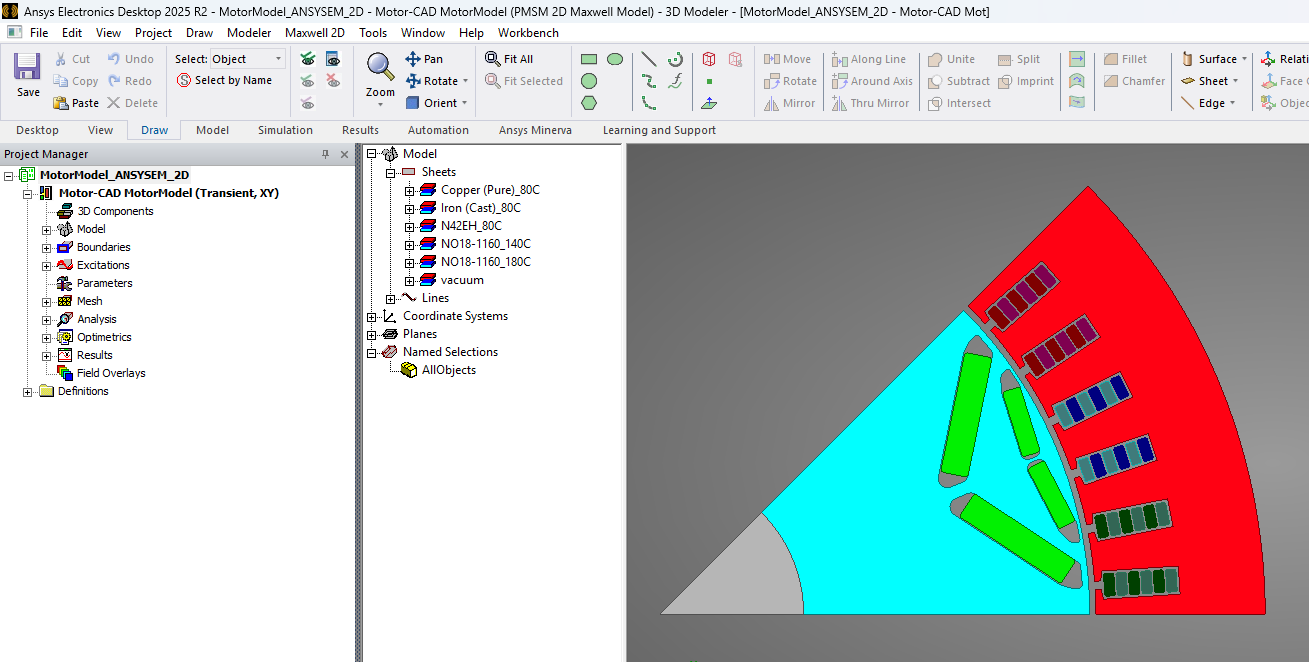Select the circle drawing tool

click(589, 81)
